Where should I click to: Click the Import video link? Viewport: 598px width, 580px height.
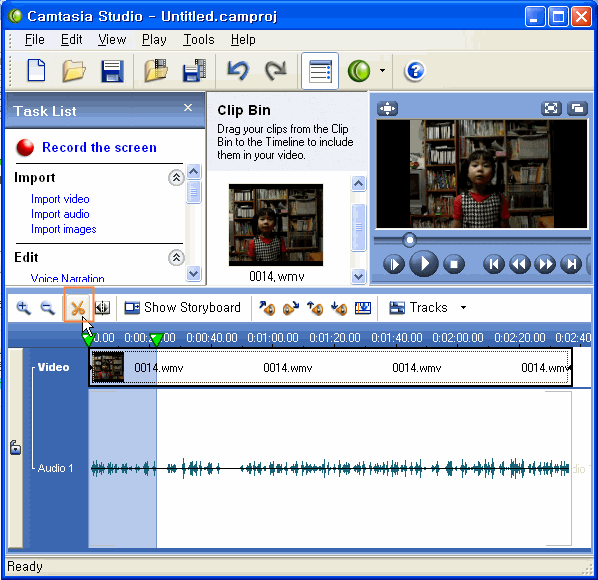pyautogui.click(x=60, y=199)
